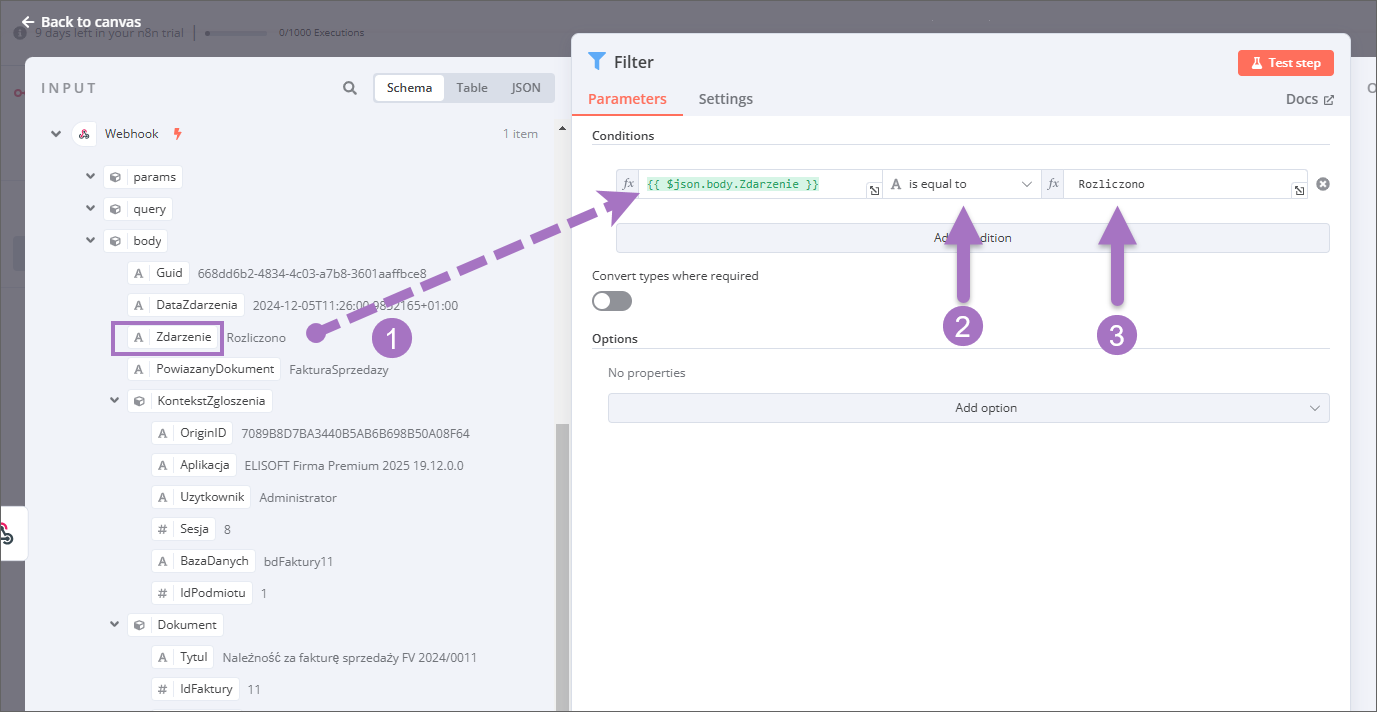Open the Add option dropdown
The width and height of the screenshot is (1377, 712).
click(968, 408)
